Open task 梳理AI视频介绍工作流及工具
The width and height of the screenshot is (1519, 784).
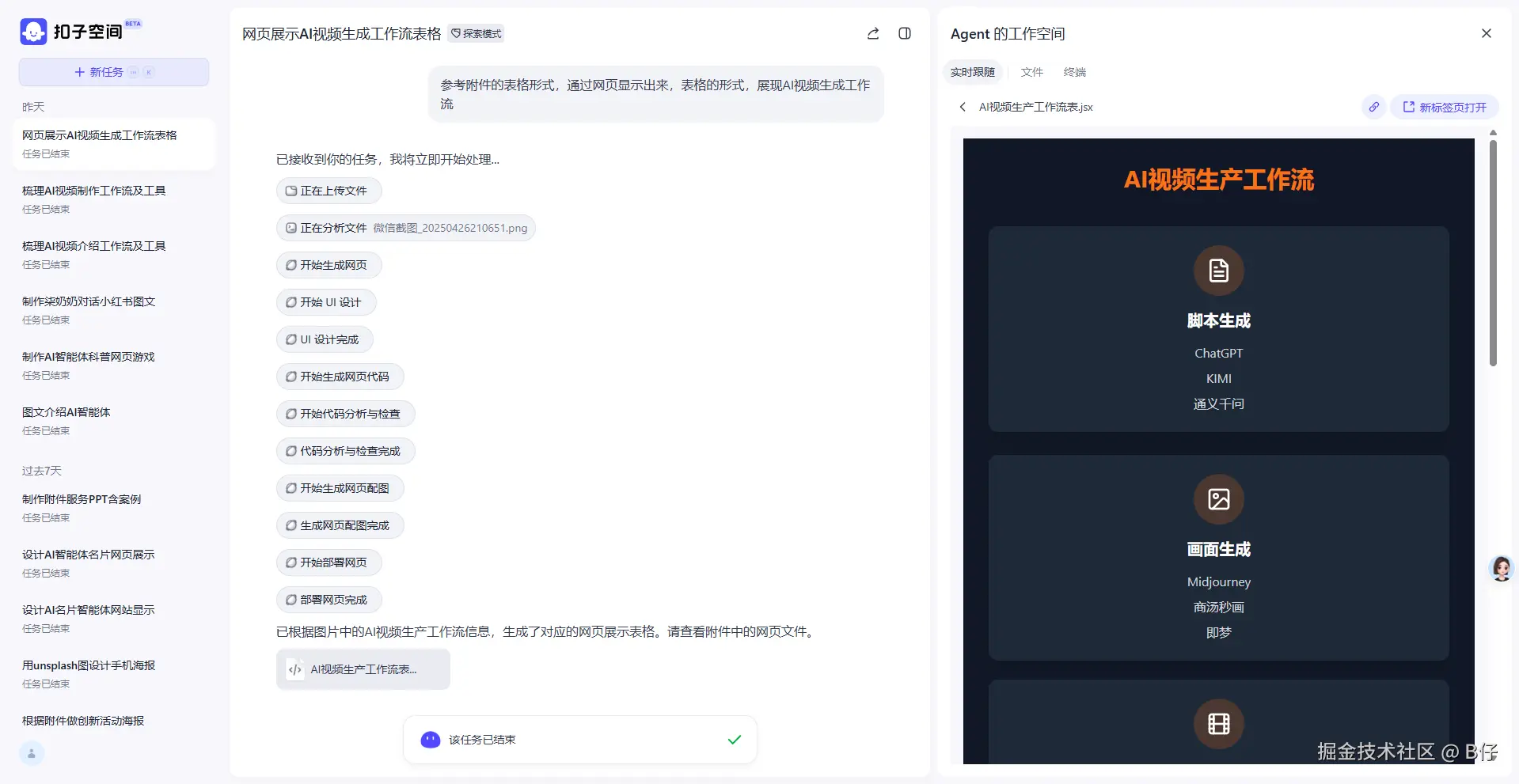(114, 255)
